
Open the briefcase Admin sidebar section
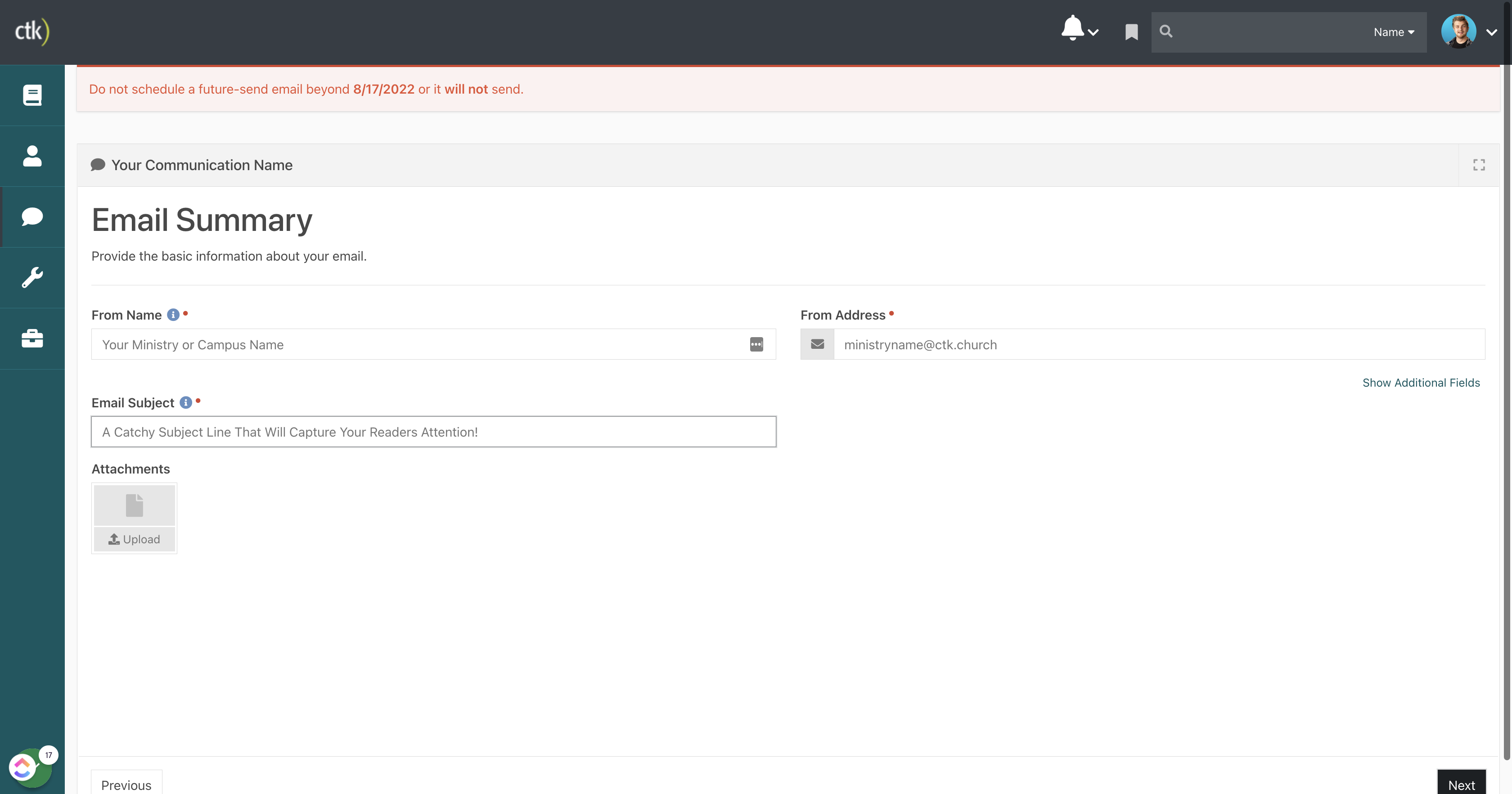(x=32, y=339)
